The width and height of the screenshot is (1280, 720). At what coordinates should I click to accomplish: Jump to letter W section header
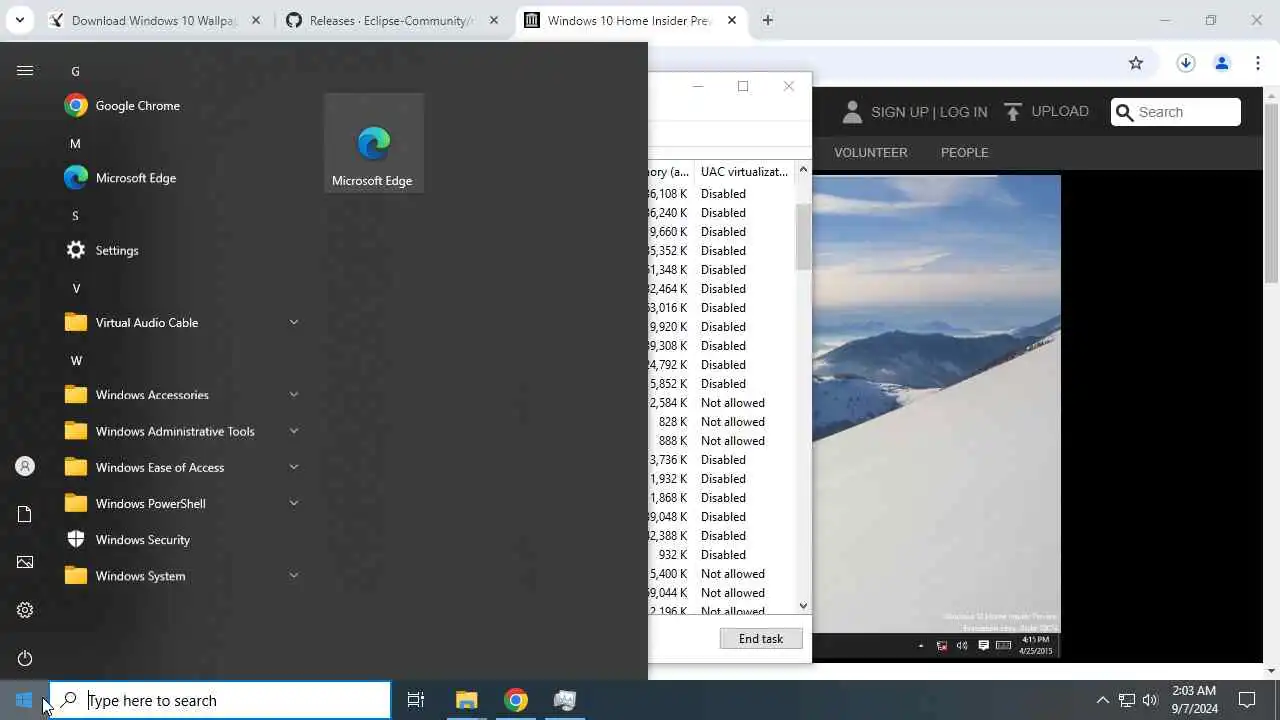coord(76,360)
